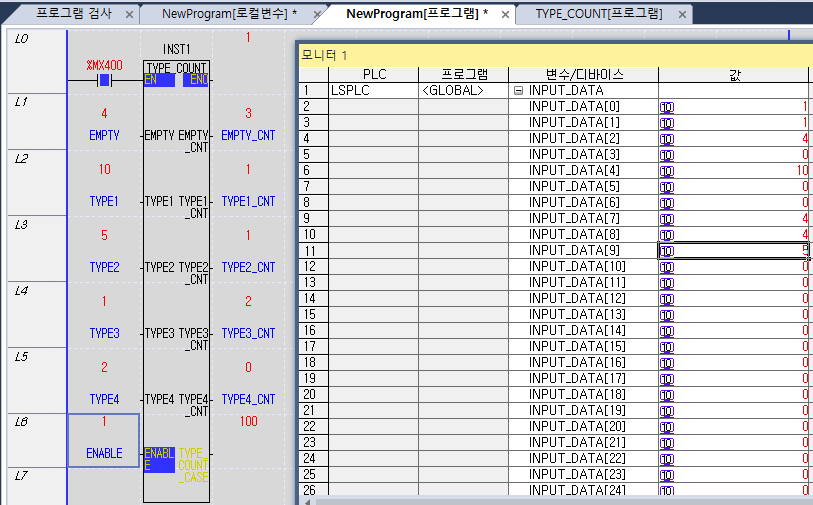Select rung label L3 in the ladder margin
Screen dimensions: 813x505
[x=21, y=224]
